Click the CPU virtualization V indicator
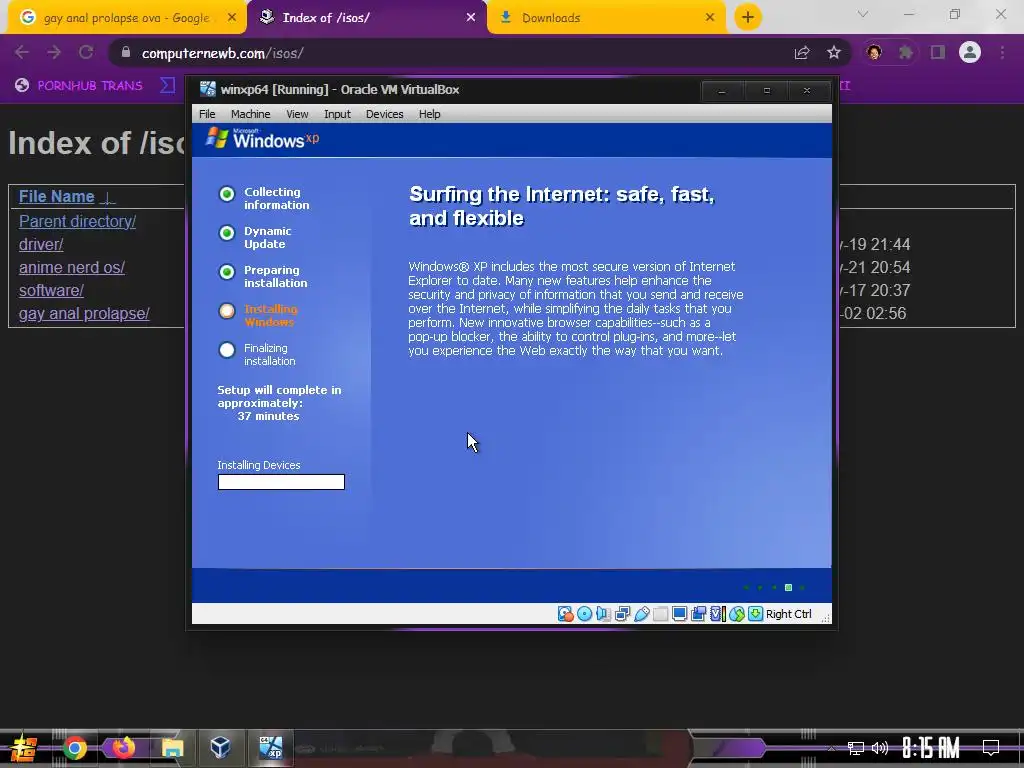 pyautogui.click(x=718, y=614)
